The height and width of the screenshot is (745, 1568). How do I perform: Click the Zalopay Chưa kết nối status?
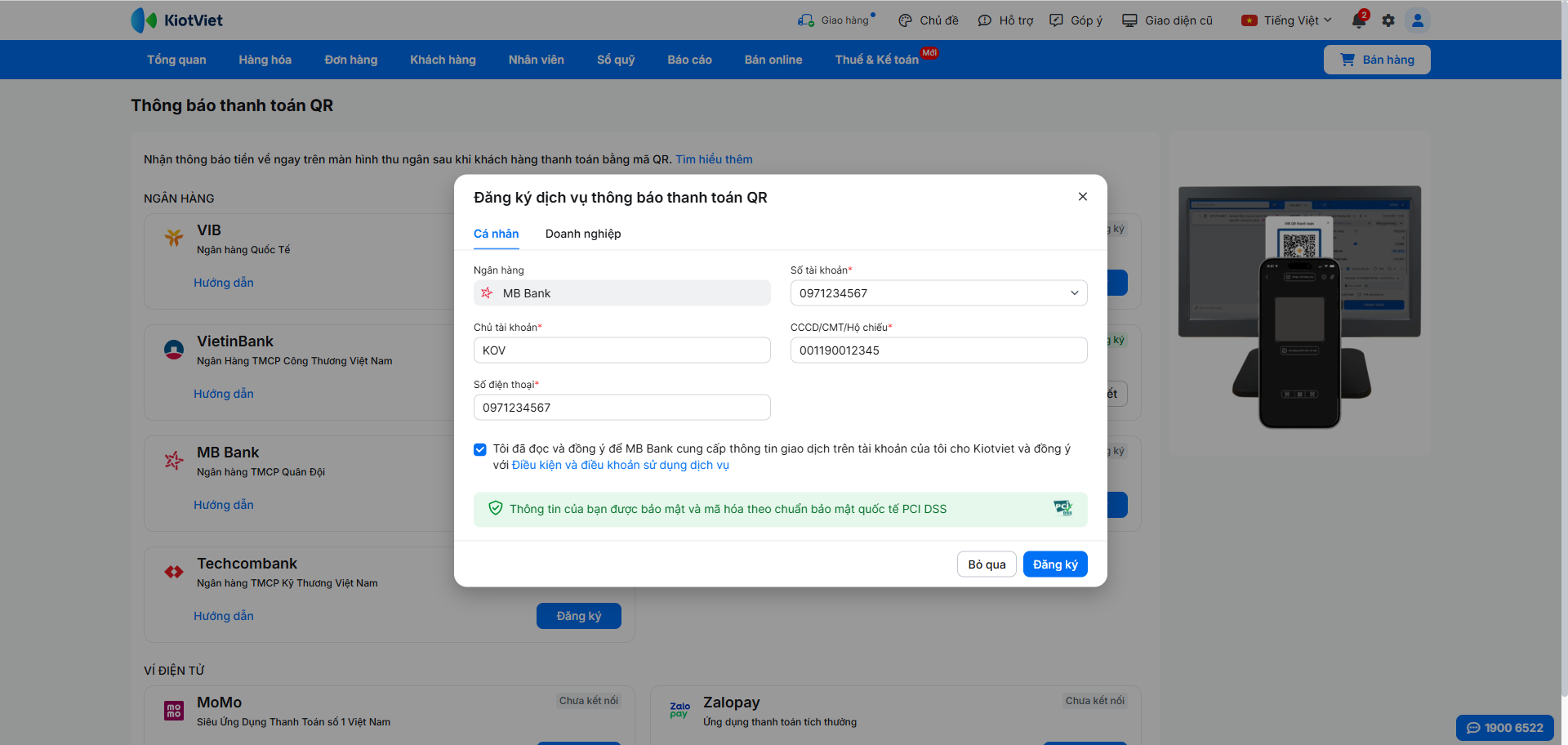tap(1095, 701)
